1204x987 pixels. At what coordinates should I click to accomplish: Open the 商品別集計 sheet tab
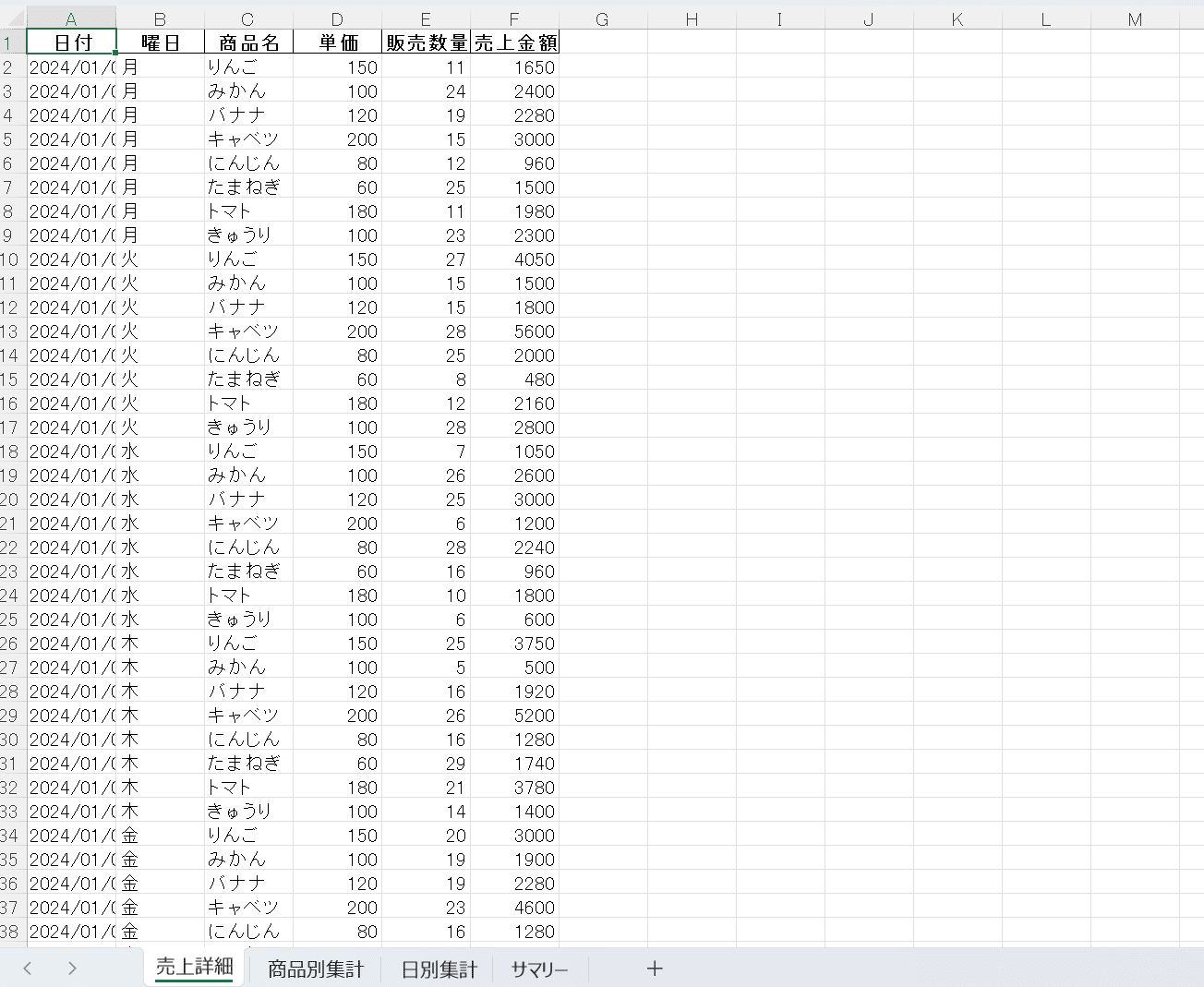(x=316, y=969)
